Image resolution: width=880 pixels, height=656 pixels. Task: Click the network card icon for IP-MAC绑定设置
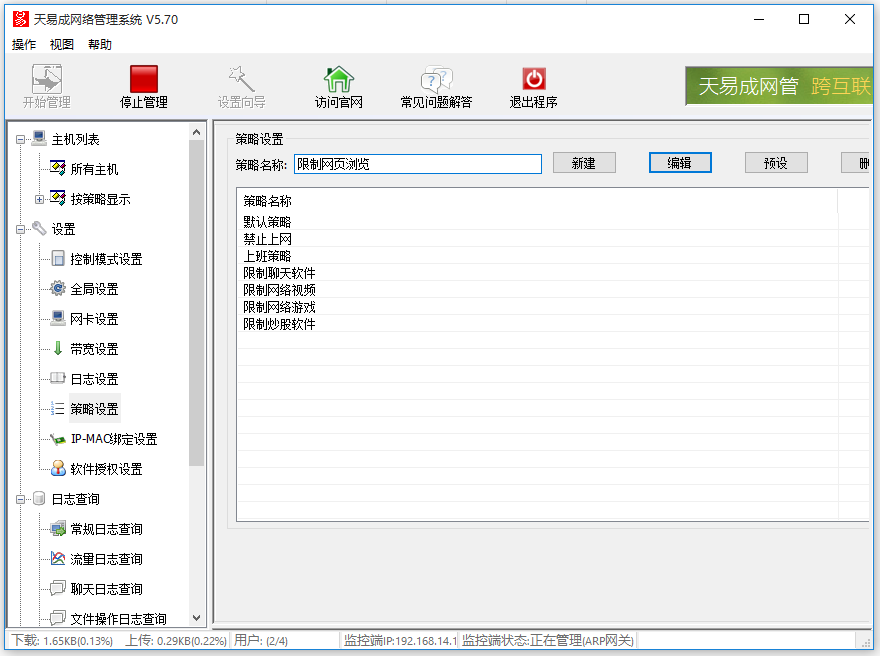point(58,439)
